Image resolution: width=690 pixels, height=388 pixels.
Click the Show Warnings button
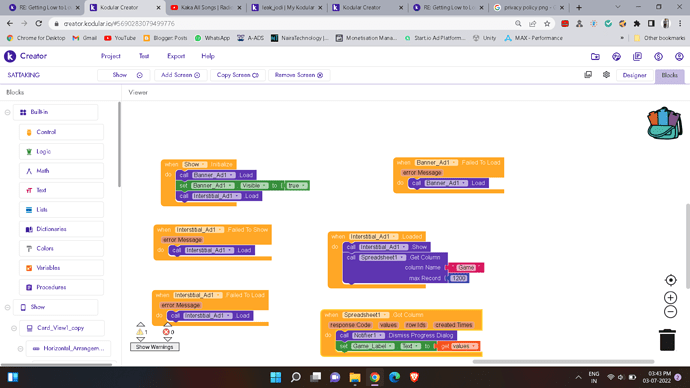pos(154,347)
